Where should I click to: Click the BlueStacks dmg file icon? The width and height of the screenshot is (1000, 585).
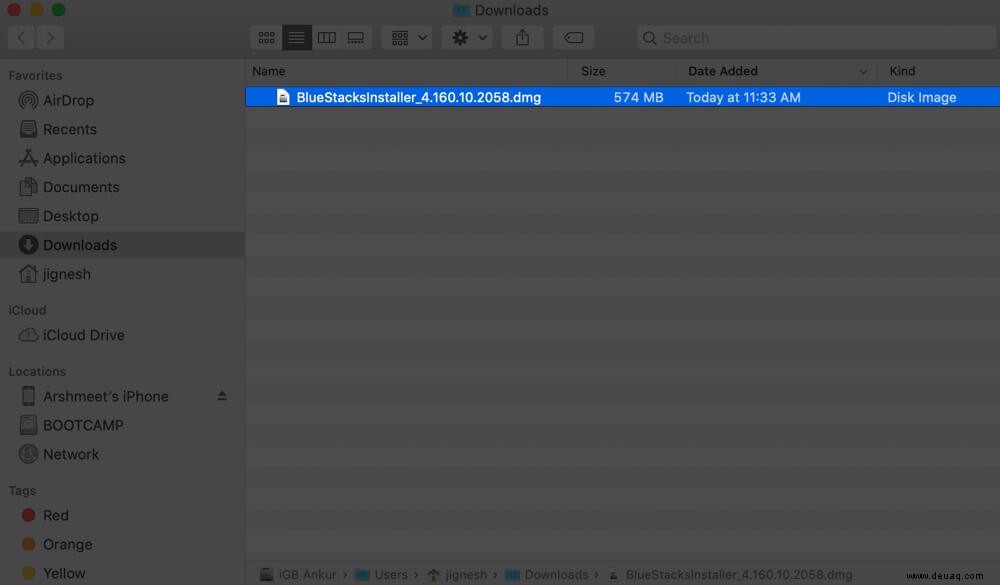tap(283, 97)
